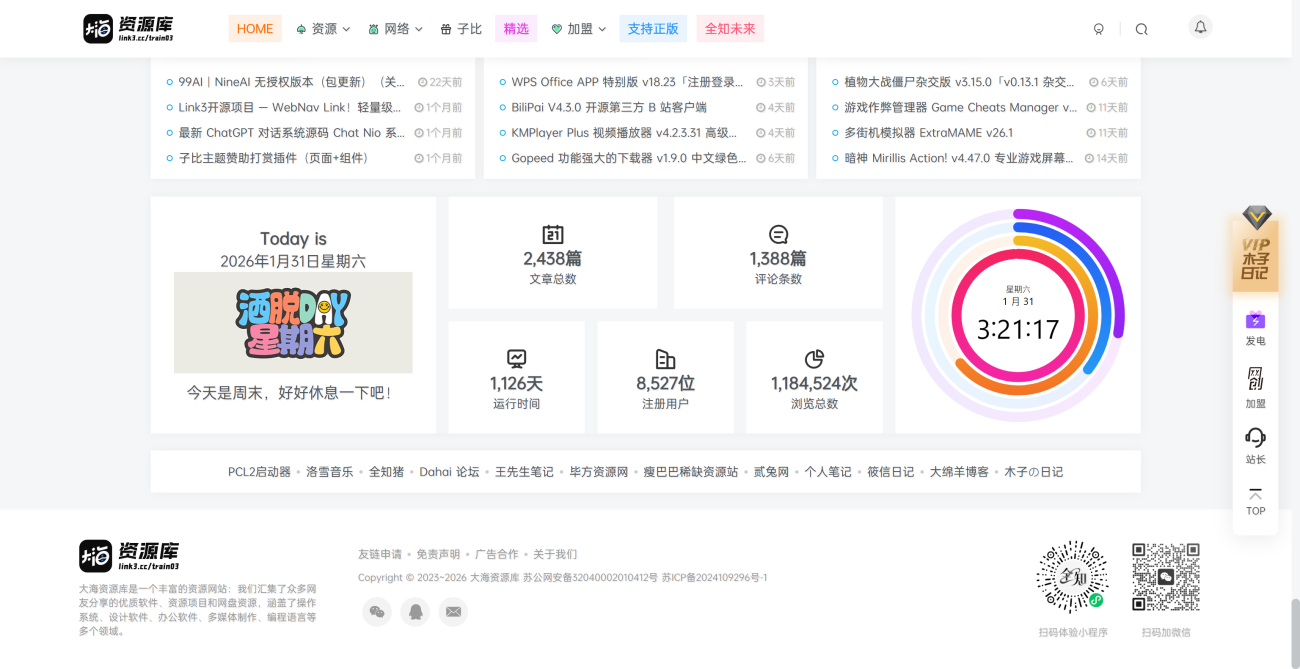Viewport: 1300px width, 669px height.
Task: Open the 子比 nav item
Action: pos(461,29)
